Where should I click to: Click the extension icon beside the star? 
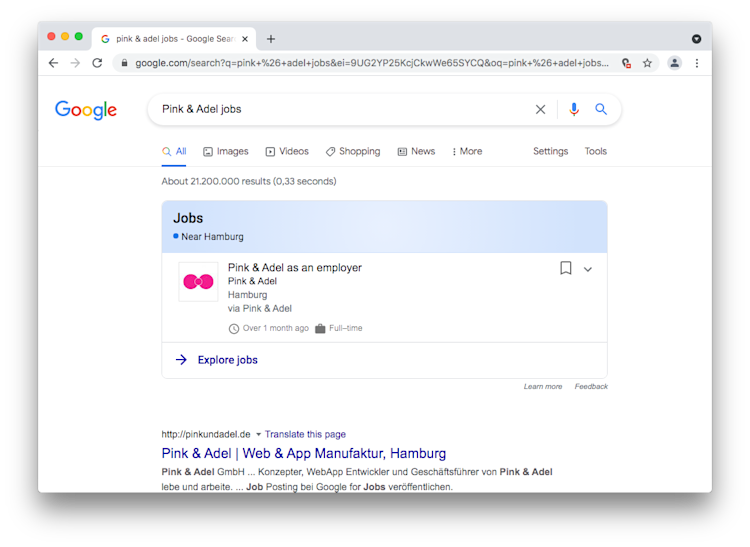626,63
